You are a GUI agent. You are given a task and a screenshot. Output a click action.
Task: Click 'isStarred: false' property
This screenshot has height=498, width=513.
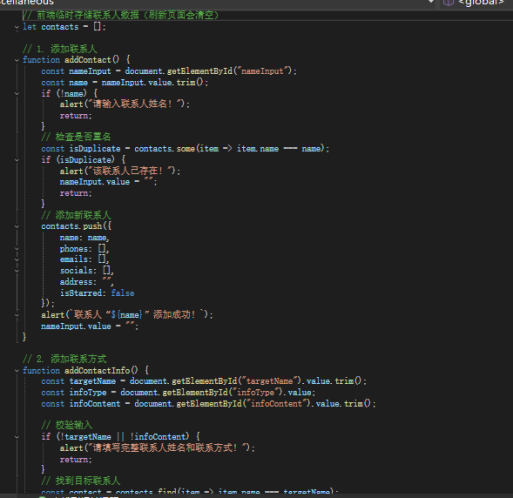tap(97, 293)
